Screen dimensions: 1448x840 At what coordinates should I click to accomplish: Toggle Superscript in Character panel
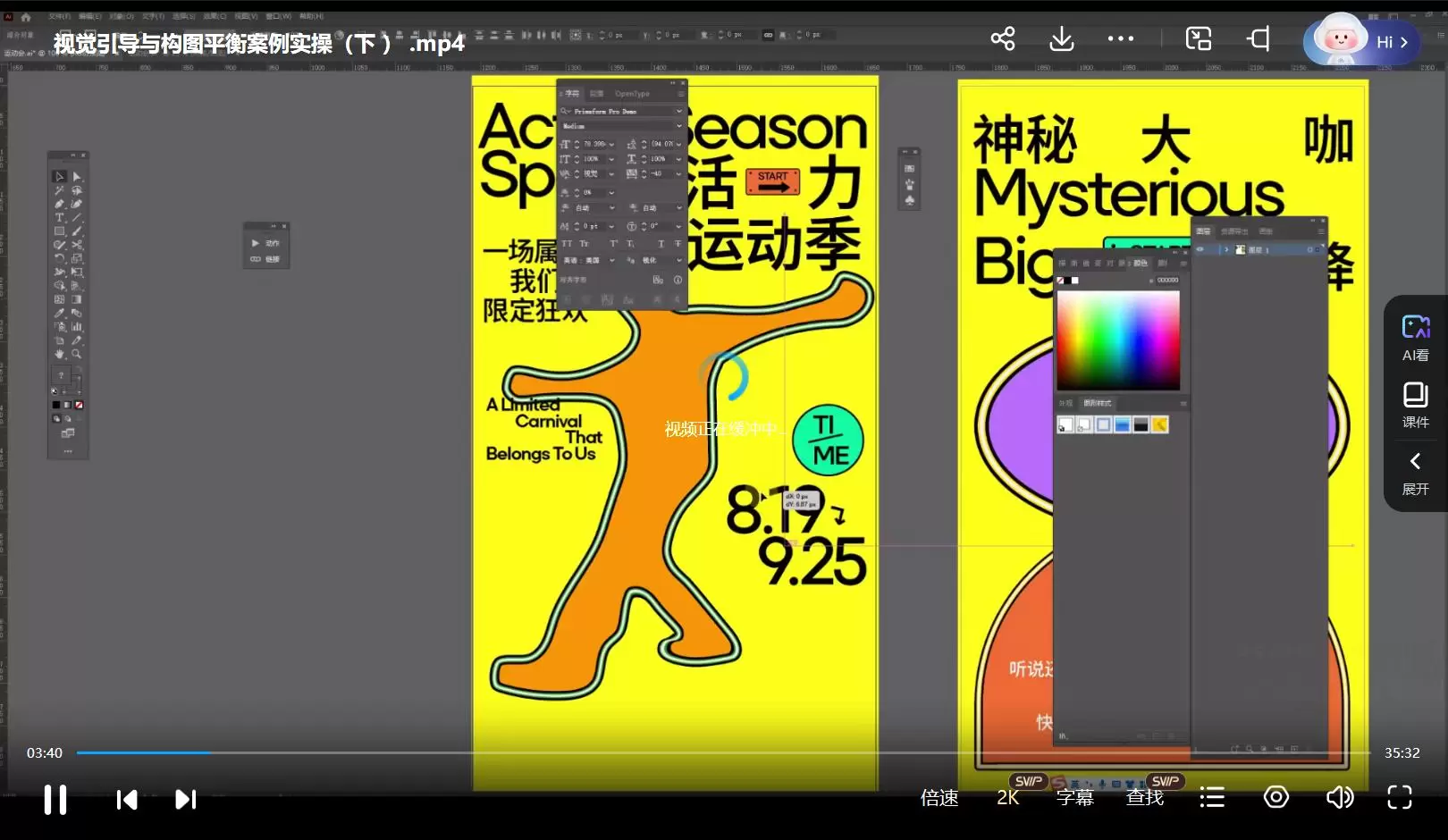pyautogui.click(x=613, y=244)
